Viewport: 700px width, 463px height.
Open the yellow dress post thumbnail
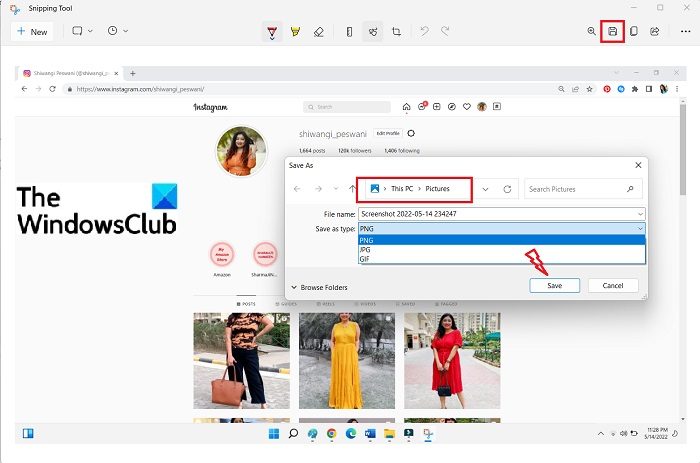coord(347,361)
